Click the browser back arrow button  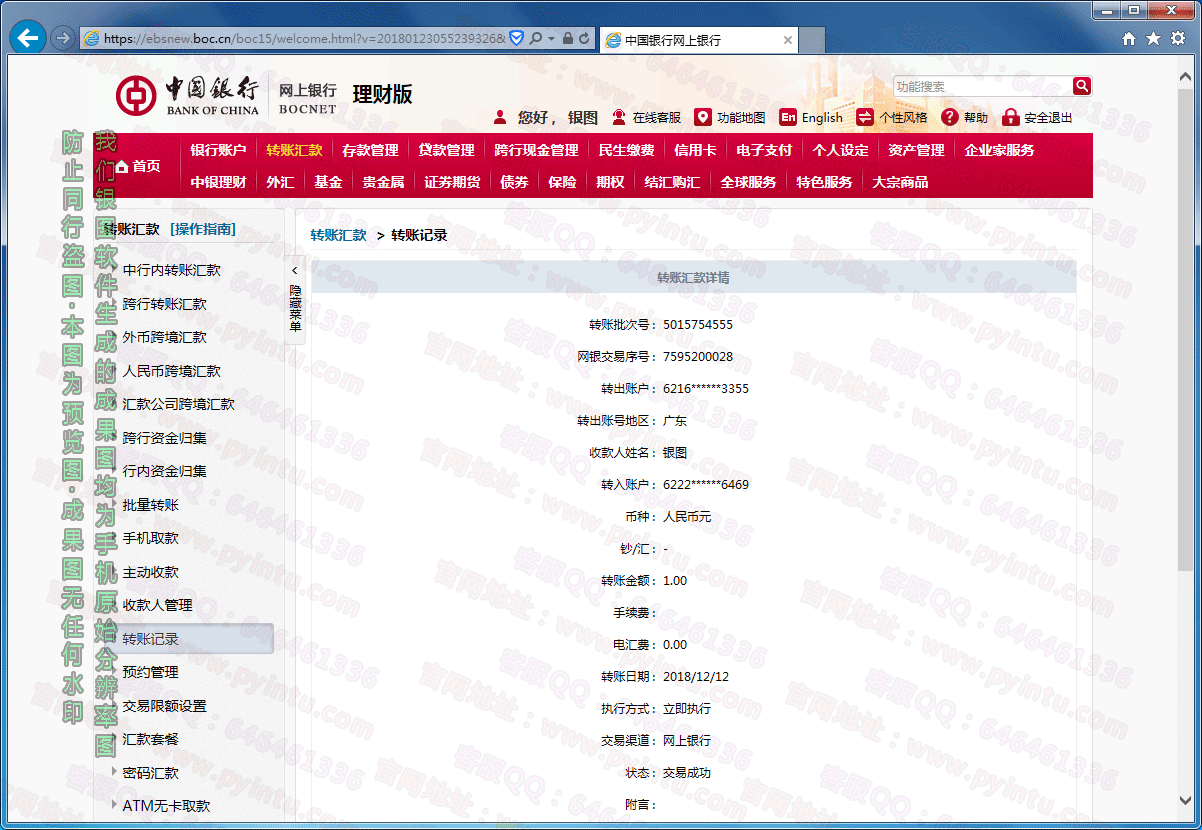[x=27, y=38]
